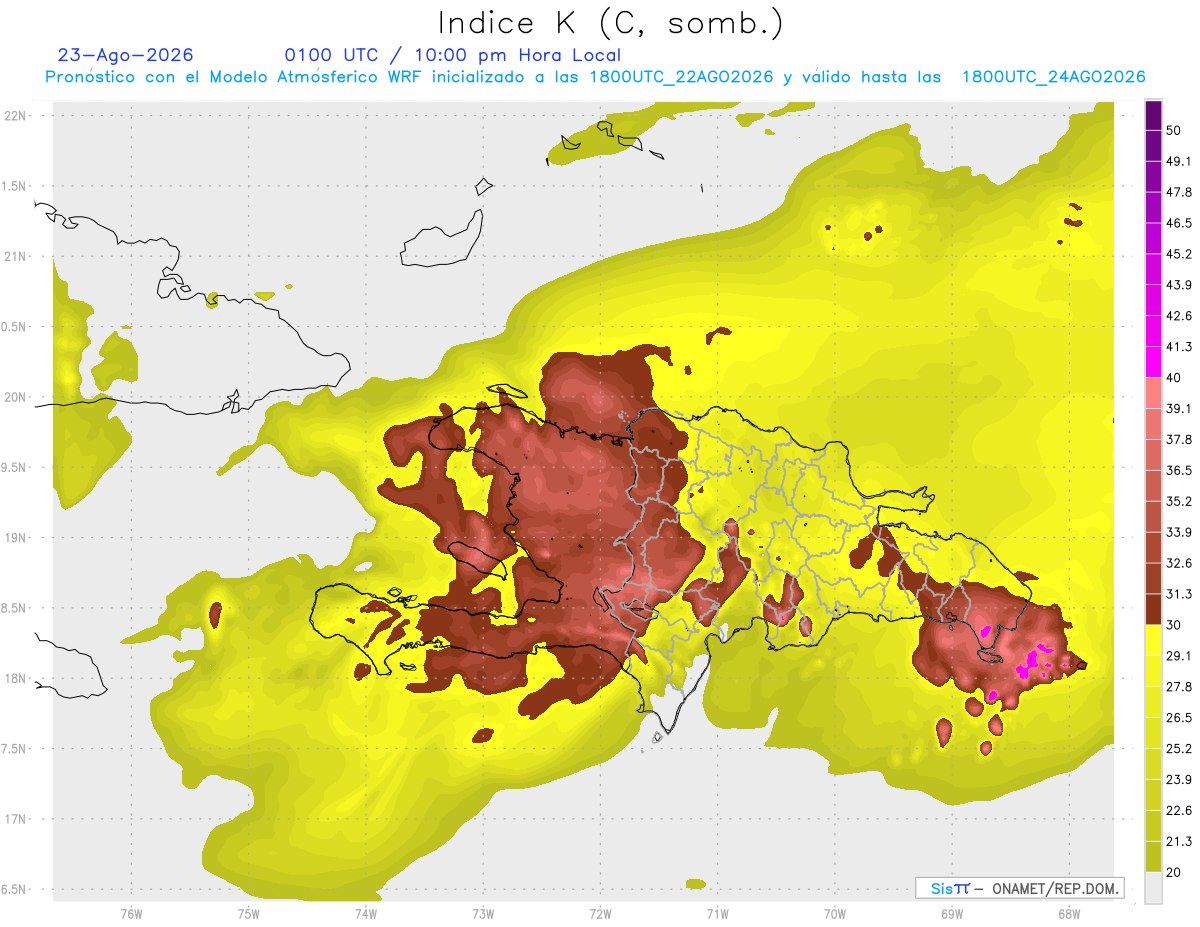Click the legend value "43.9"
1200x927 pixels.
click(x=1179, y=285)
